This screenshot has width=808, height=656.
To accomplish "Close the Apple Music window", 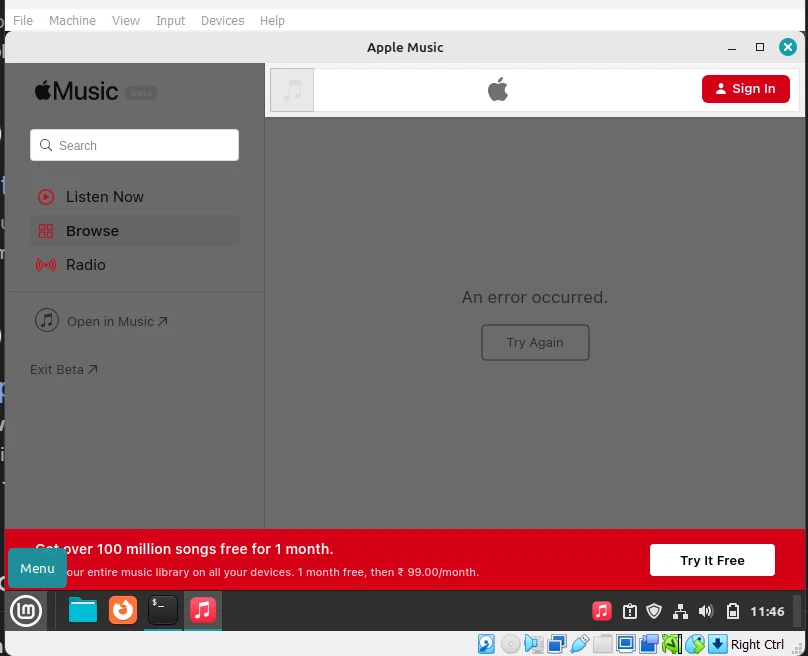I will (x=787, y=47).
